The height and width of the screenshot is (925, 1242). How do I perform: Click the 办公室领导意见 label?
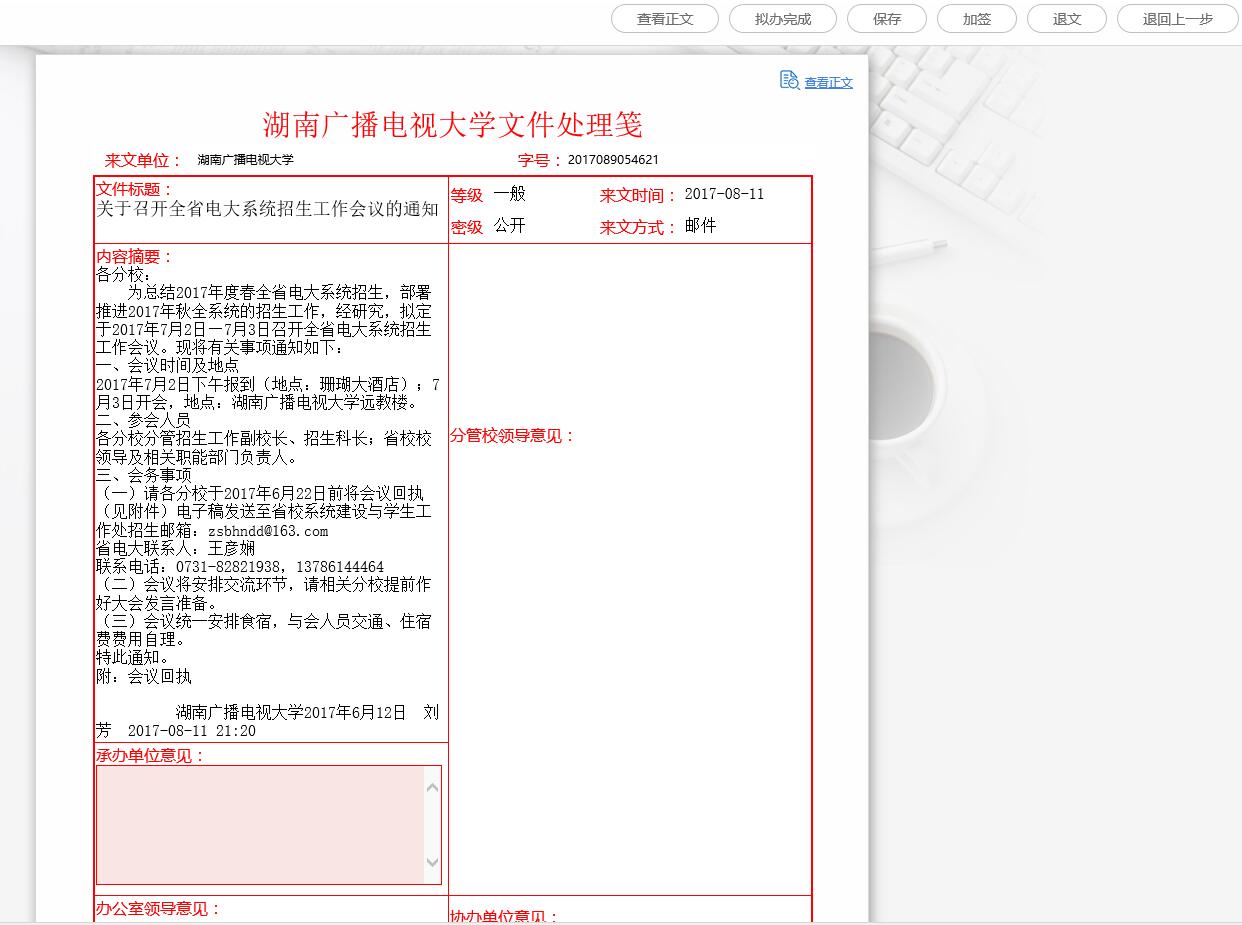click(x=159, y=909)
